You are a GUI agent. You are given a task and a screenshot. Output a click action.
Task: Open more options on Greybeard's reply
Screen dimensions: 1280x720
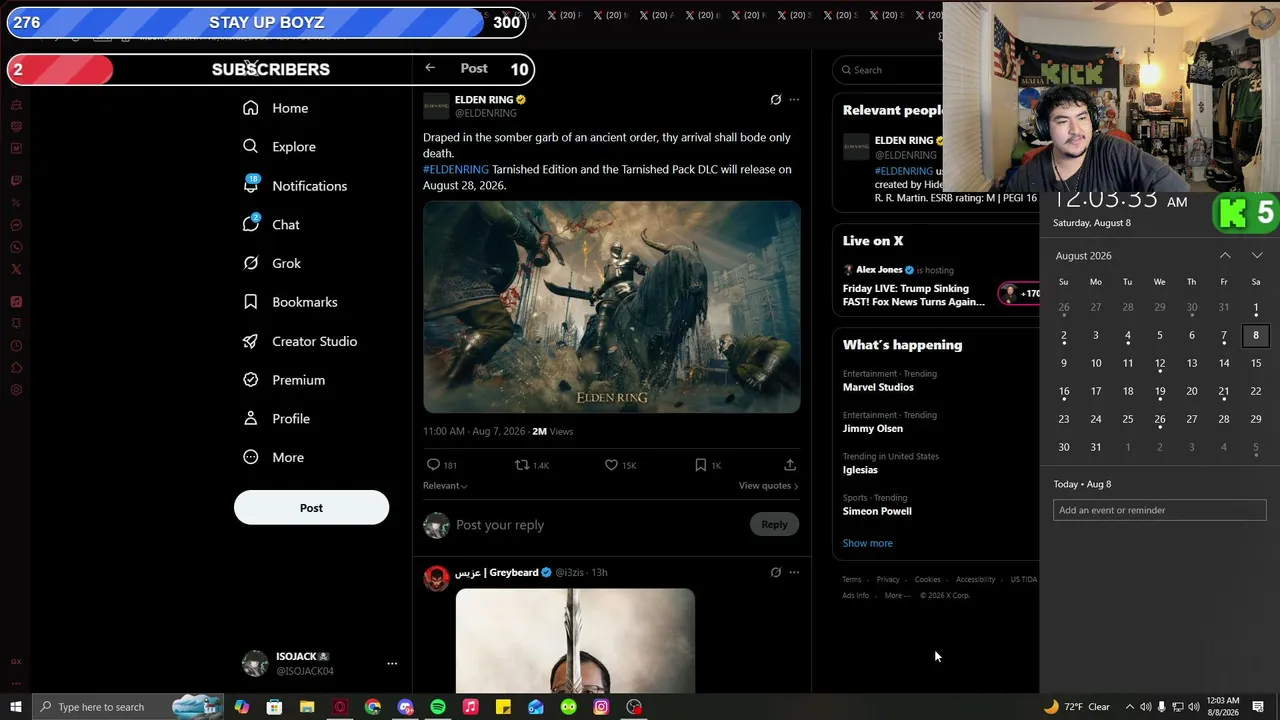pos(794,573)
